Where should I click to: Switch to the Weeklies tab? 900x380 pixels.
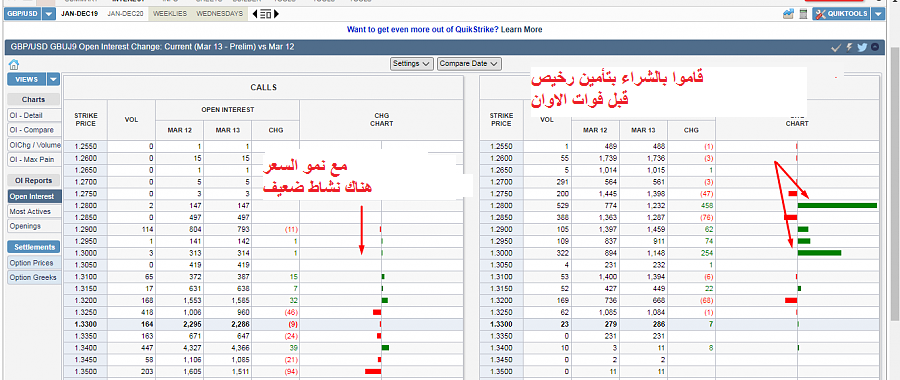pyautogui.click(x=170, y=14)
